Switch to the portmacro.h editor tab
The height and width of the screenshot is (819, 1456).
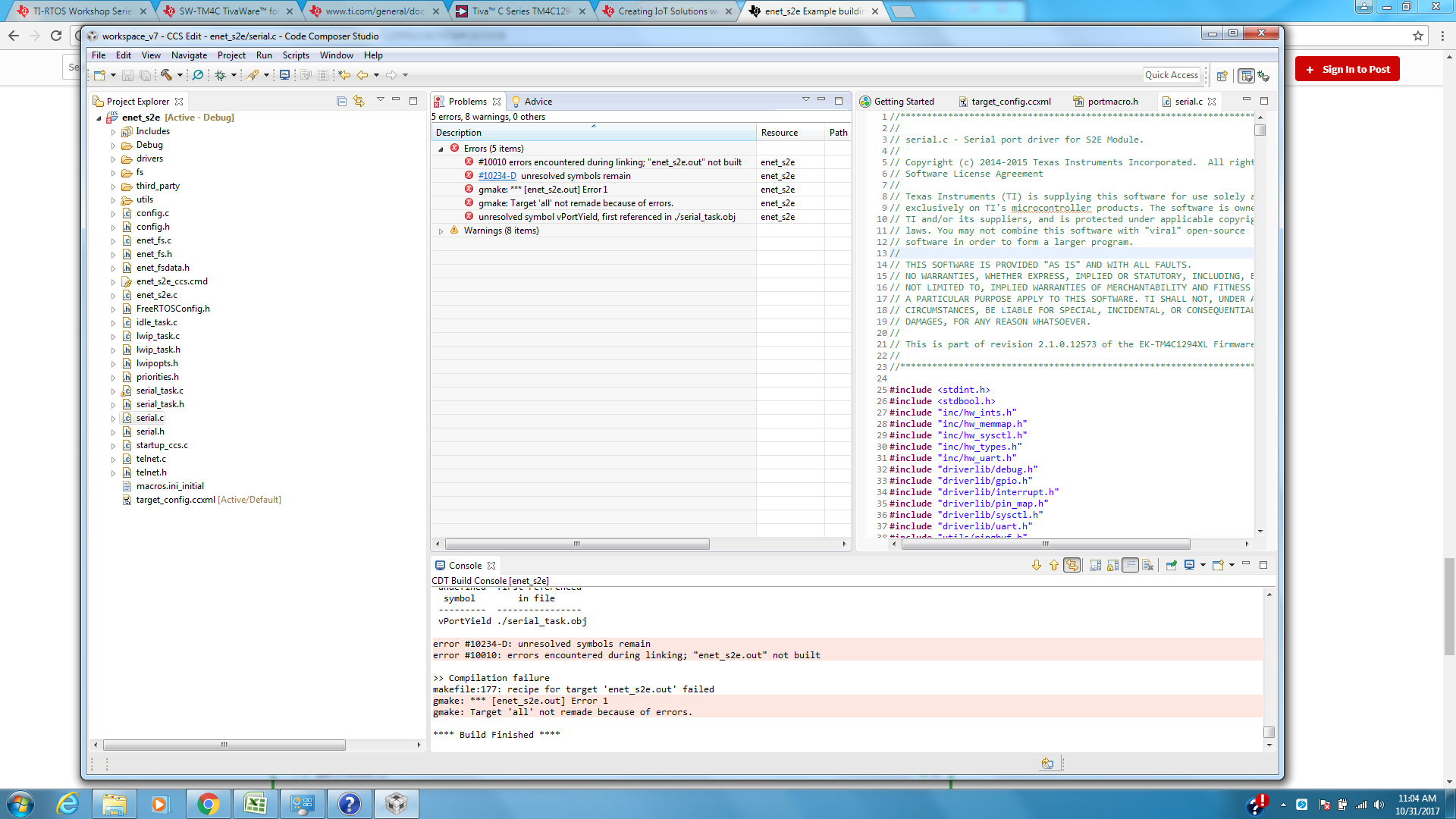click(1112, 102)
